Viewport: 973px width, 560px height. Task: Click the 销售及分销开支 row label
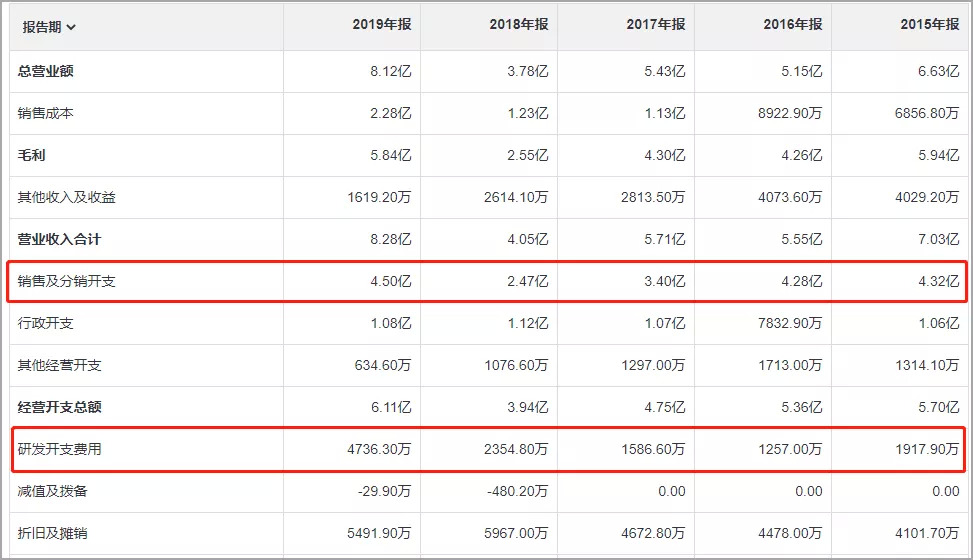click(67, 281)
